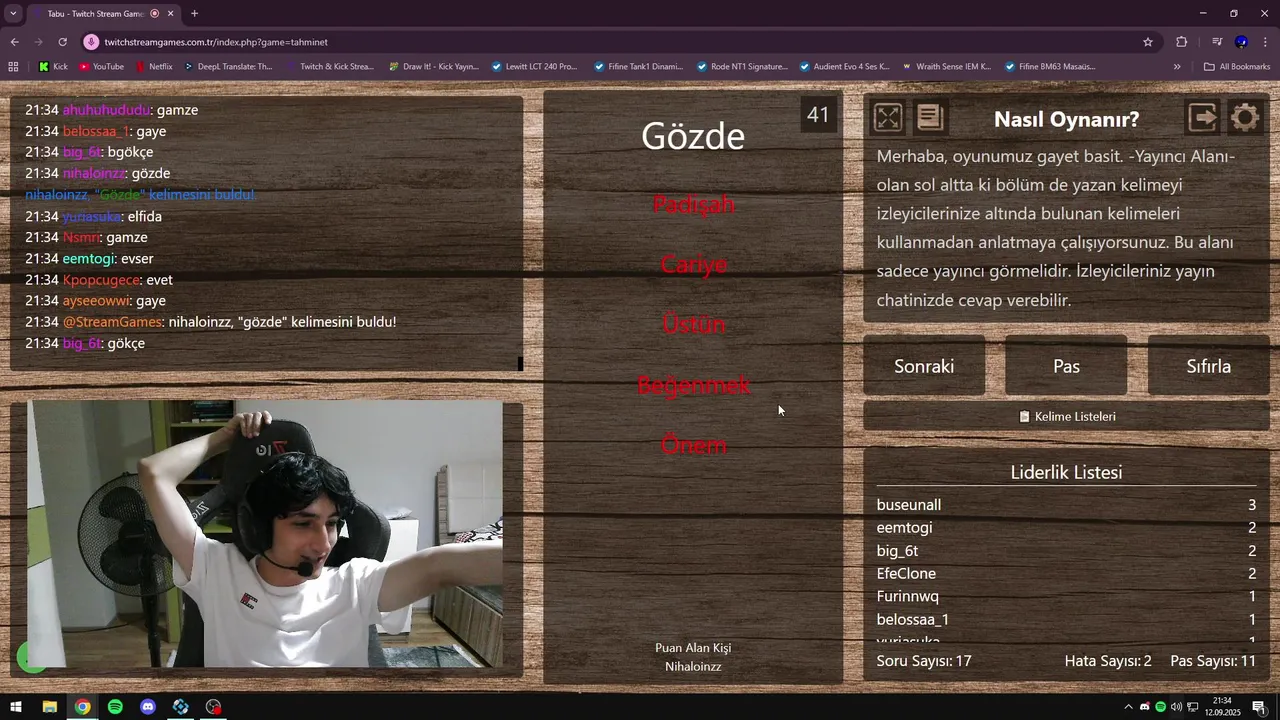Click the Pas button
1280x720 pixels.
1066,366
